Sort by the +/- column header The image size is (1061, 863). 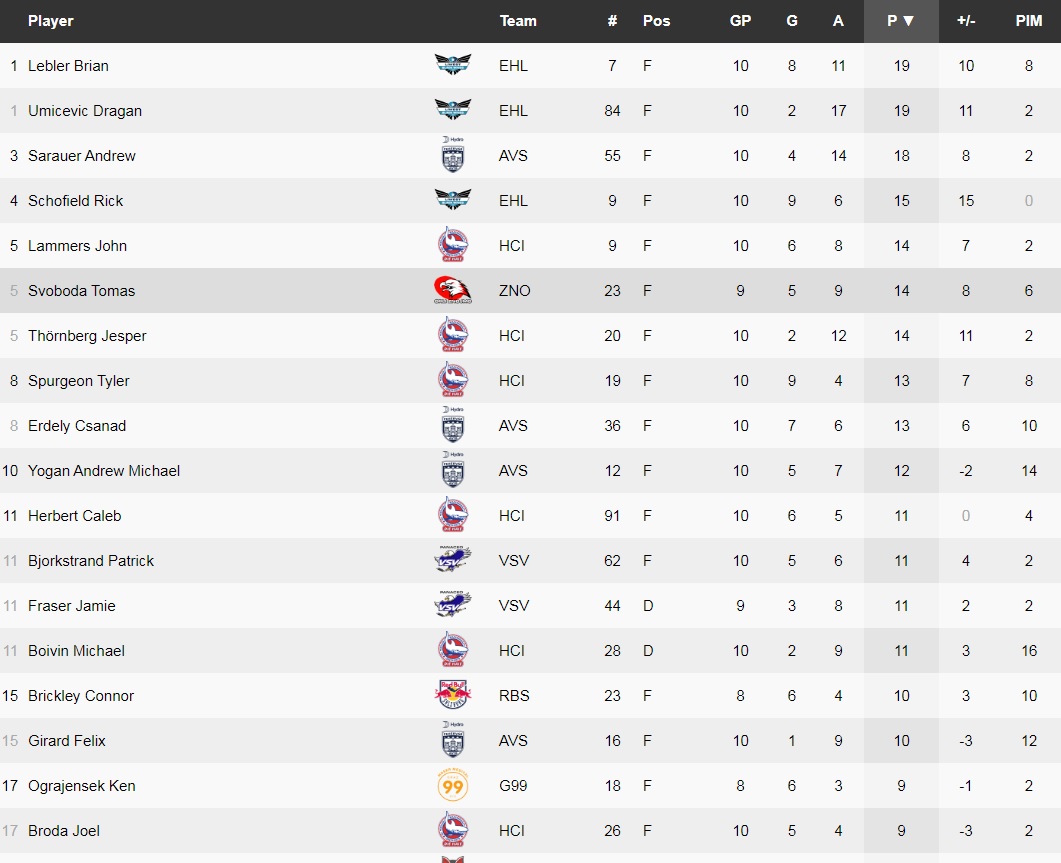[965, 21]
